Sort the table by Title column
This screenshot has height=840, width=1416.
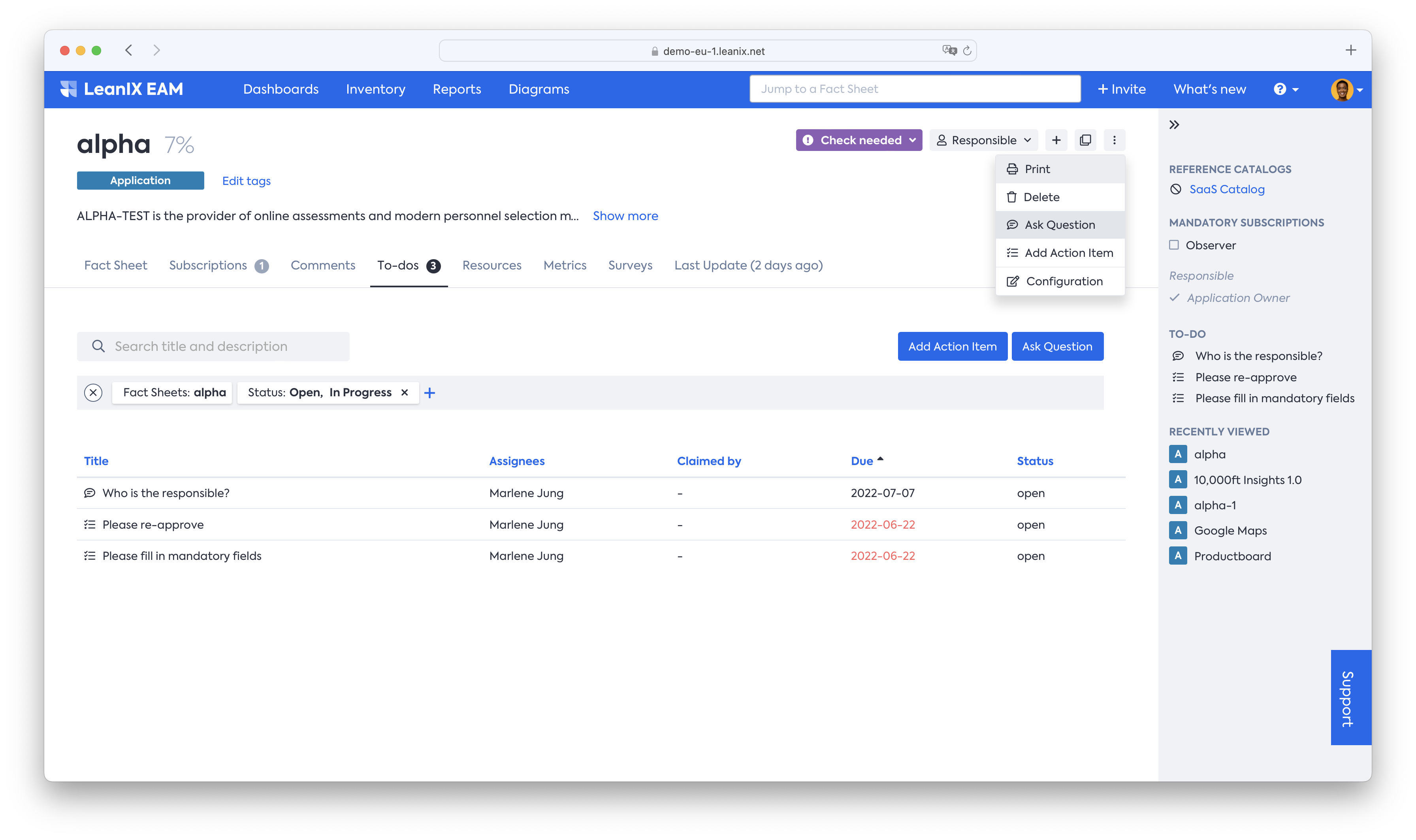96,461
